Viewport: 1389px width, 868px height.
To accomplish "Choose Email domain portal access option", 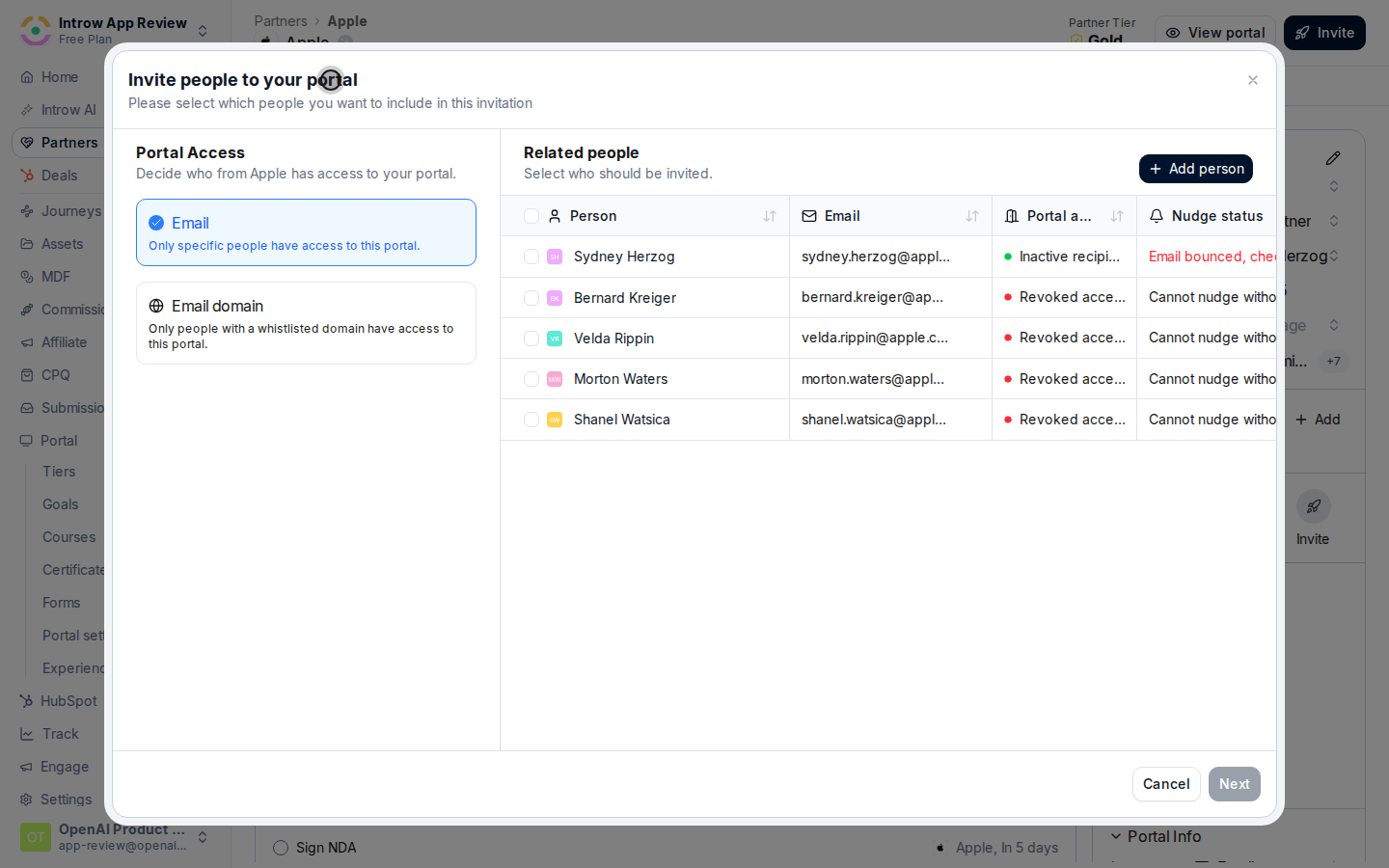I will coord(306,323).
